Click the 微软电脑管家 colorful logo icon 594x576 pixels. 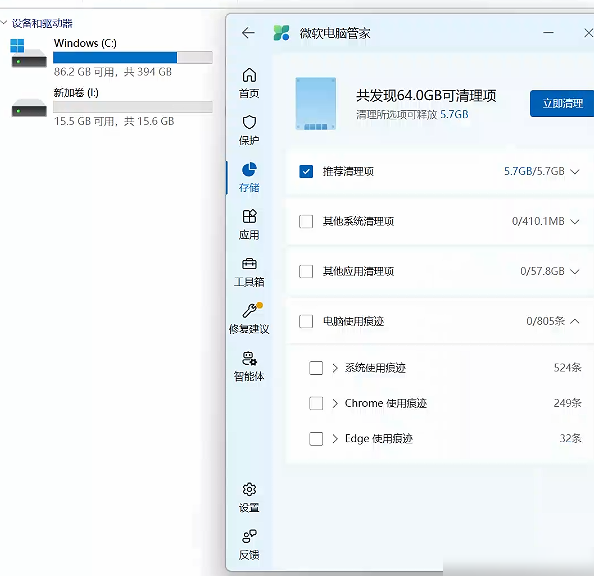tap(281, 33)
